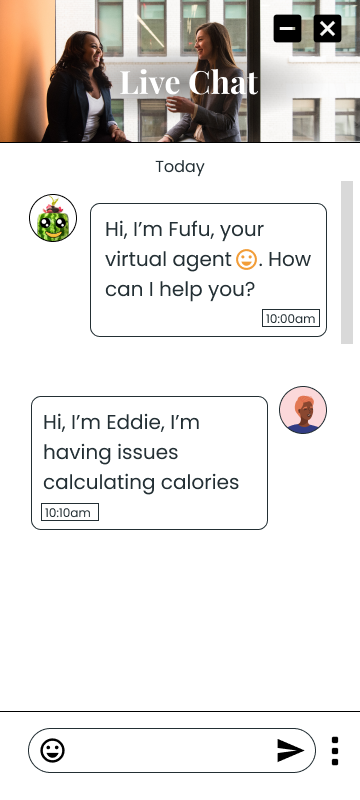
Task: Click the smiley emoji in Fufu's message
Action: coord(246,259)
